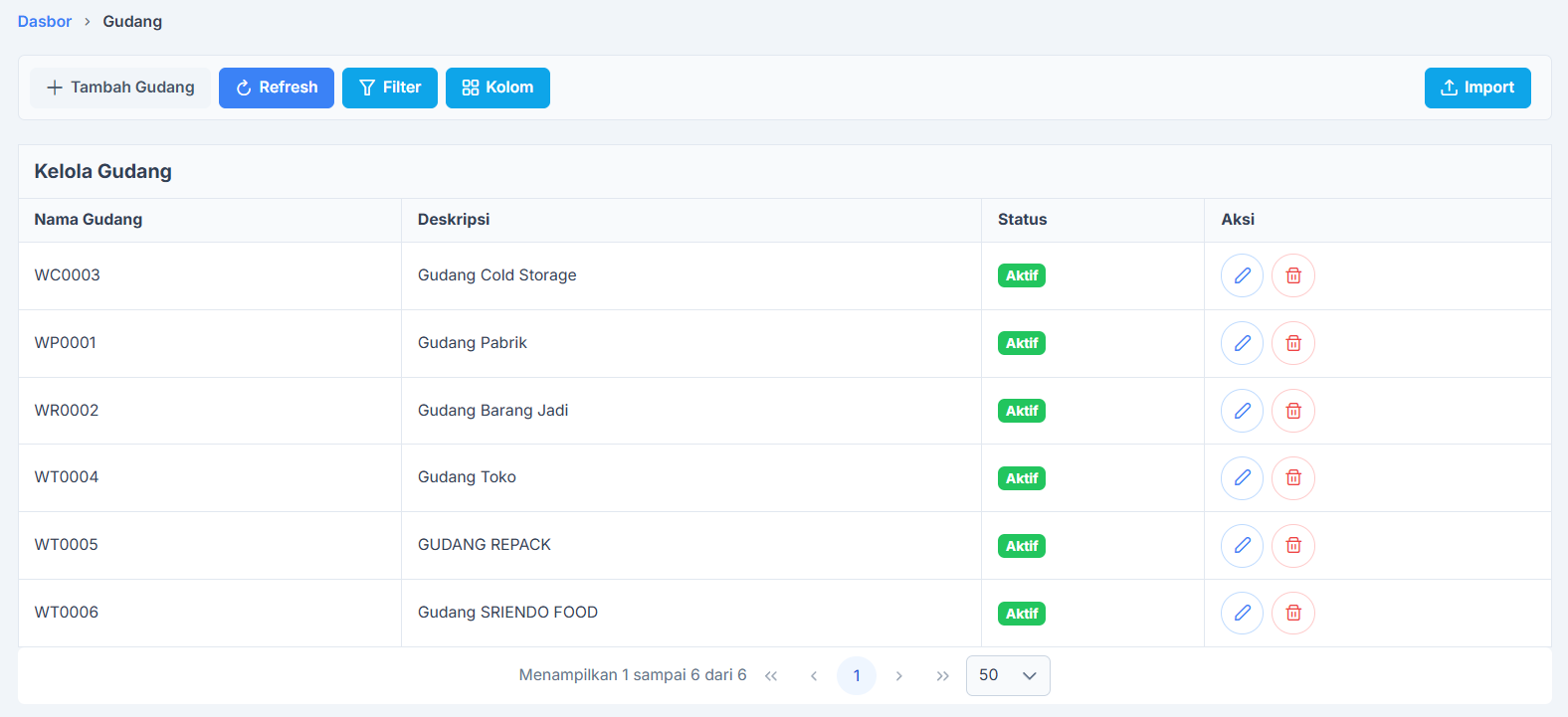Image resolution: width=1568 pixels, height=717 pixels.
Task: Click trash icon for WT0006
Action: click(x=1293, y=613)
